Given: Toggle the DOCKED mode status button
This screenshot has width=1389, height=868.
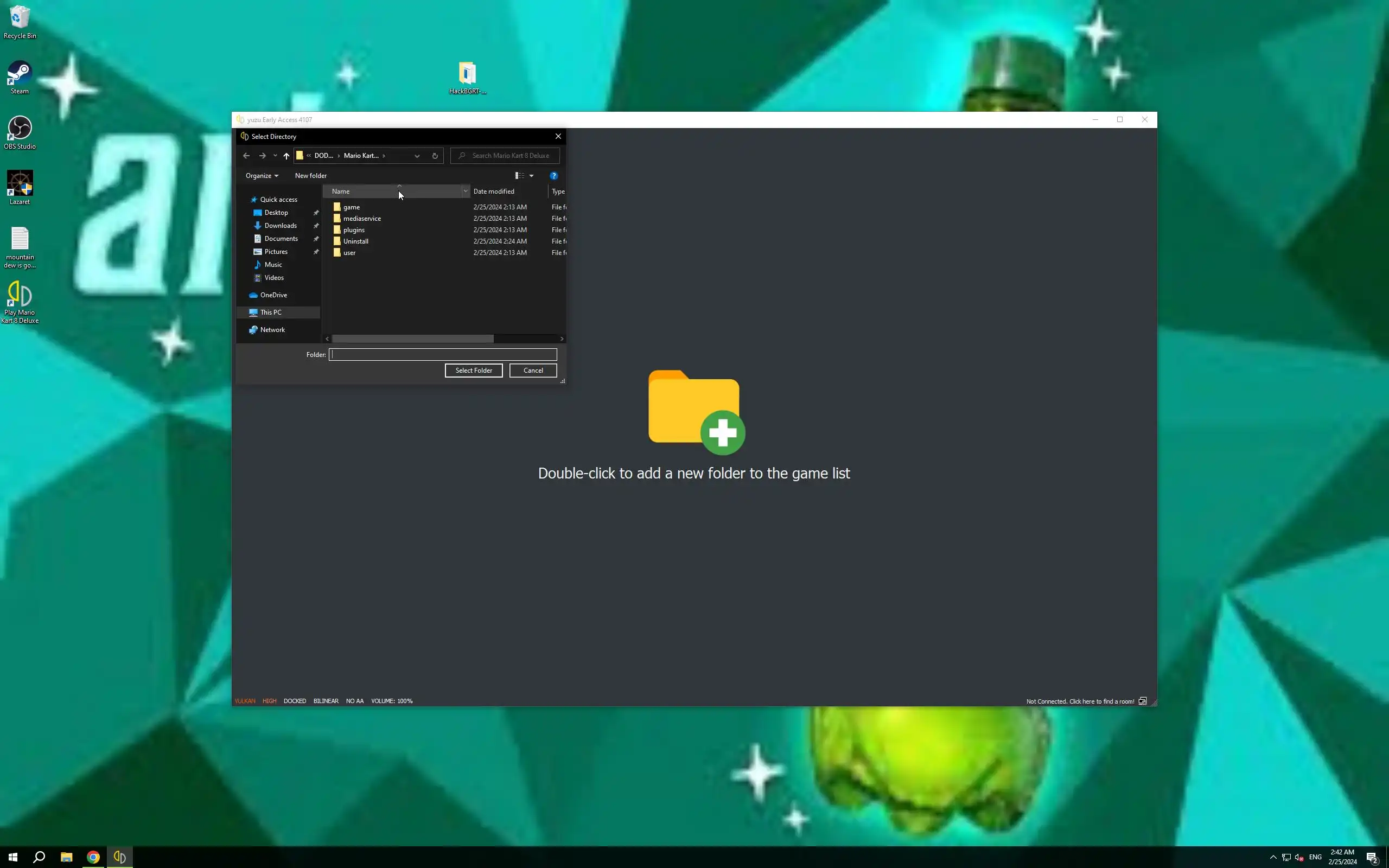Looking at the screenshot, I should coord(295,701).
